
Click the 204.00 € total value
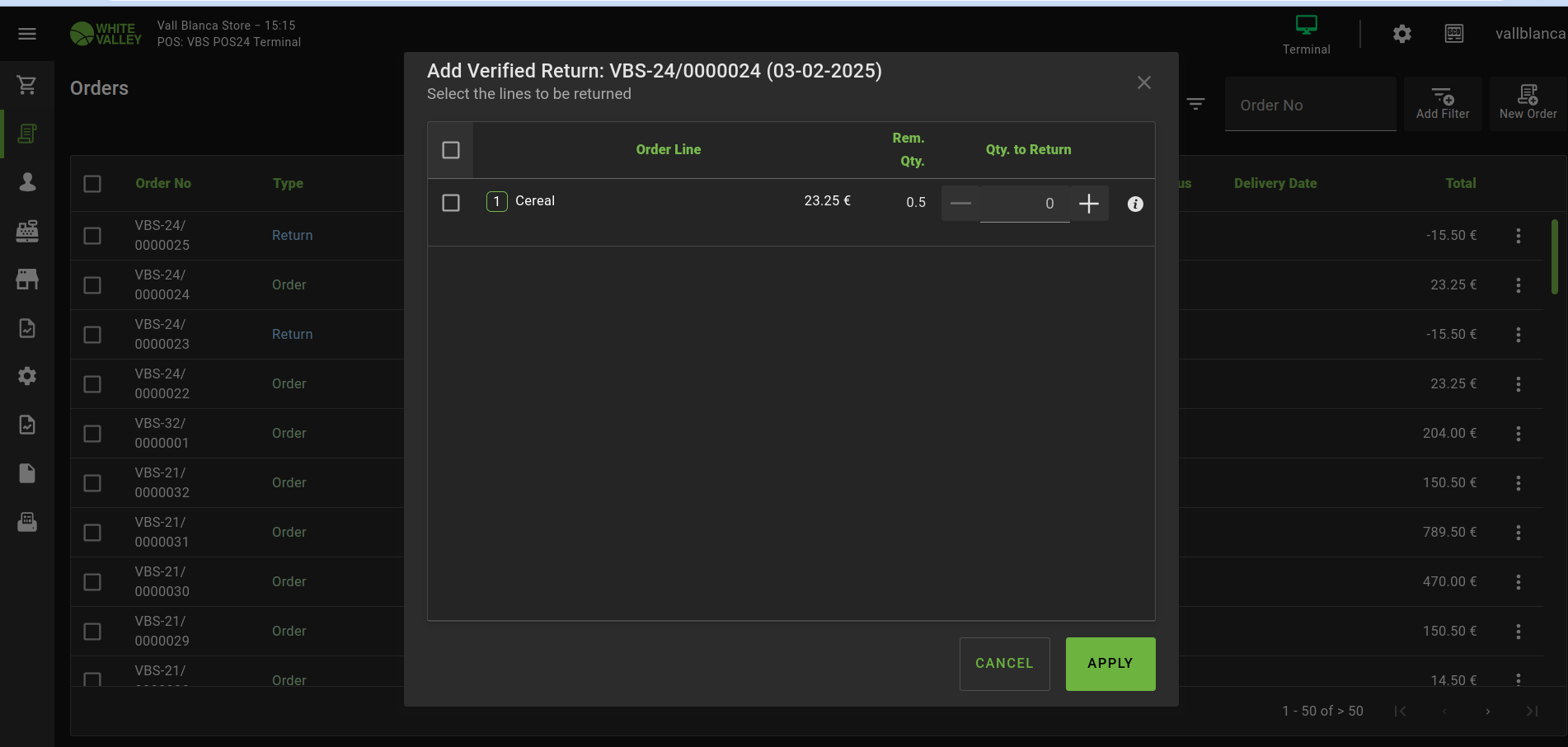pyautogui.click(x=1449, y=434)
